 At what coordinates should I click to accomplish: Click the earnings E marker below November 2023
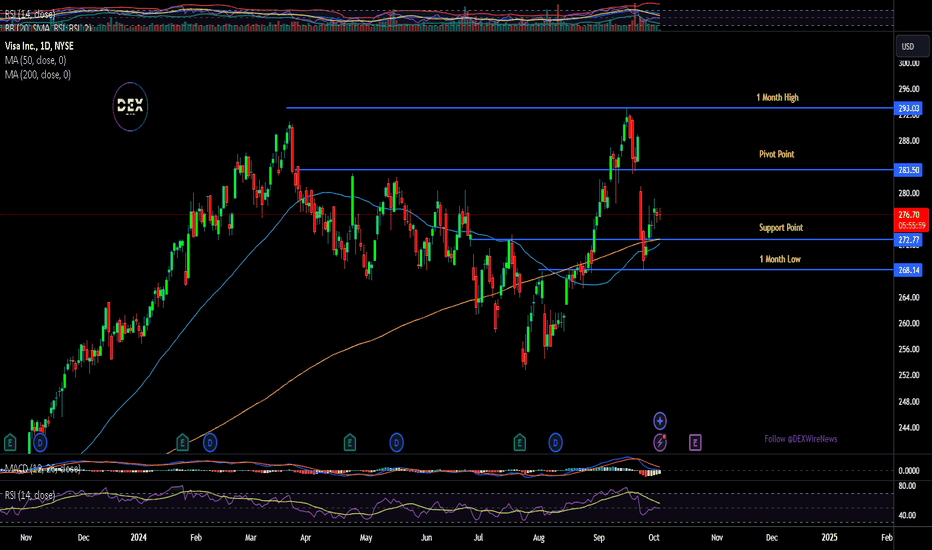[x=10, y=442]
